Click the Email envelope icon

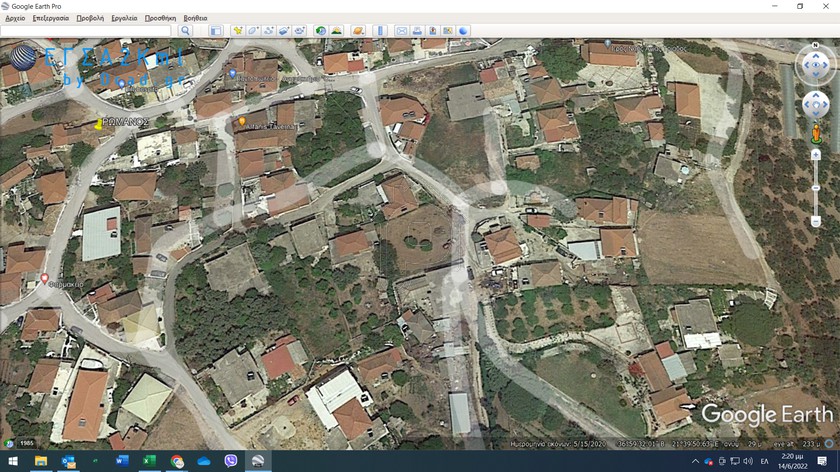tap(401, 31)
